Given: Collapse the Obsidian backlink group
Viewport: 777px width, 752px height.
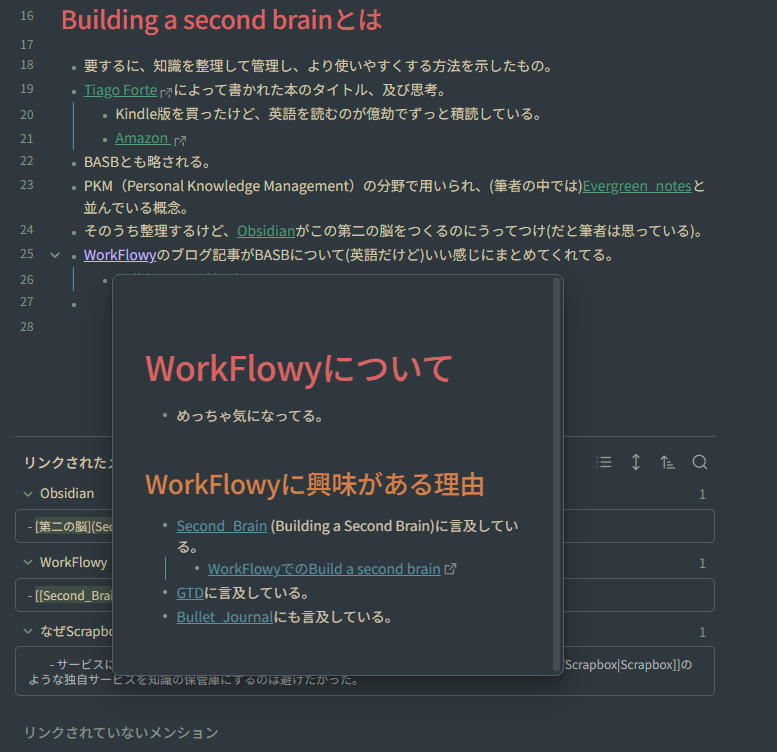Looking at the screenshot, I should click(28, 494).
